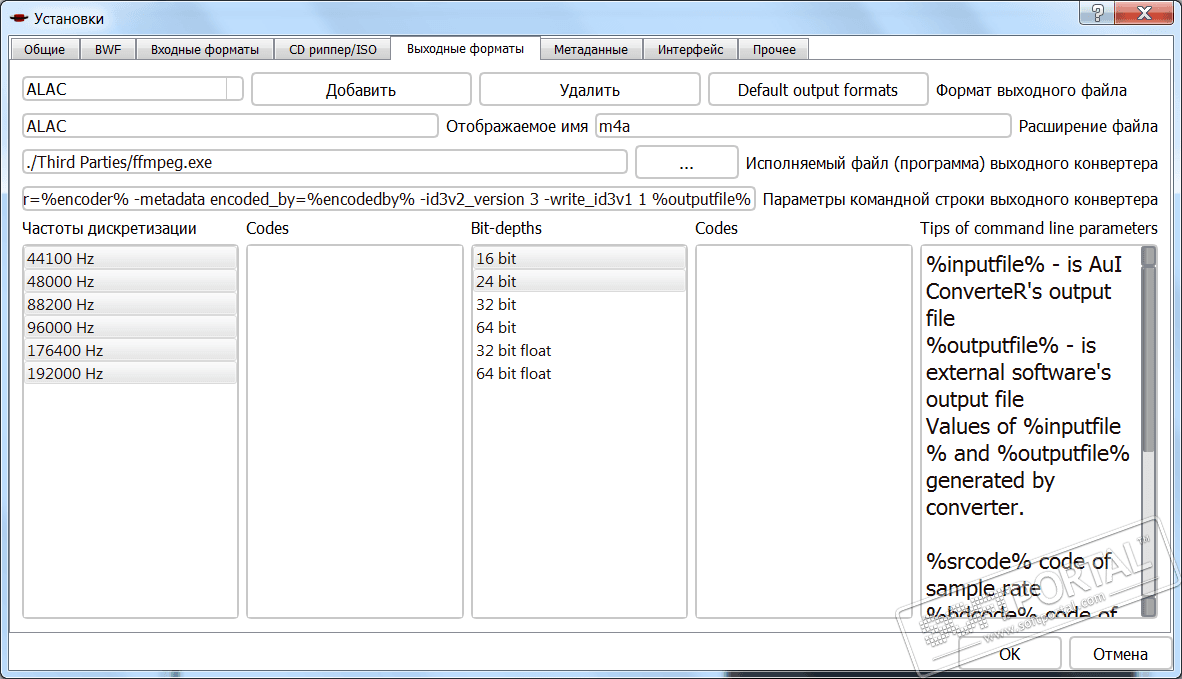Cancel with the Отмена button
This screenshot has height=679, width=1182.
coord(1120,654)
